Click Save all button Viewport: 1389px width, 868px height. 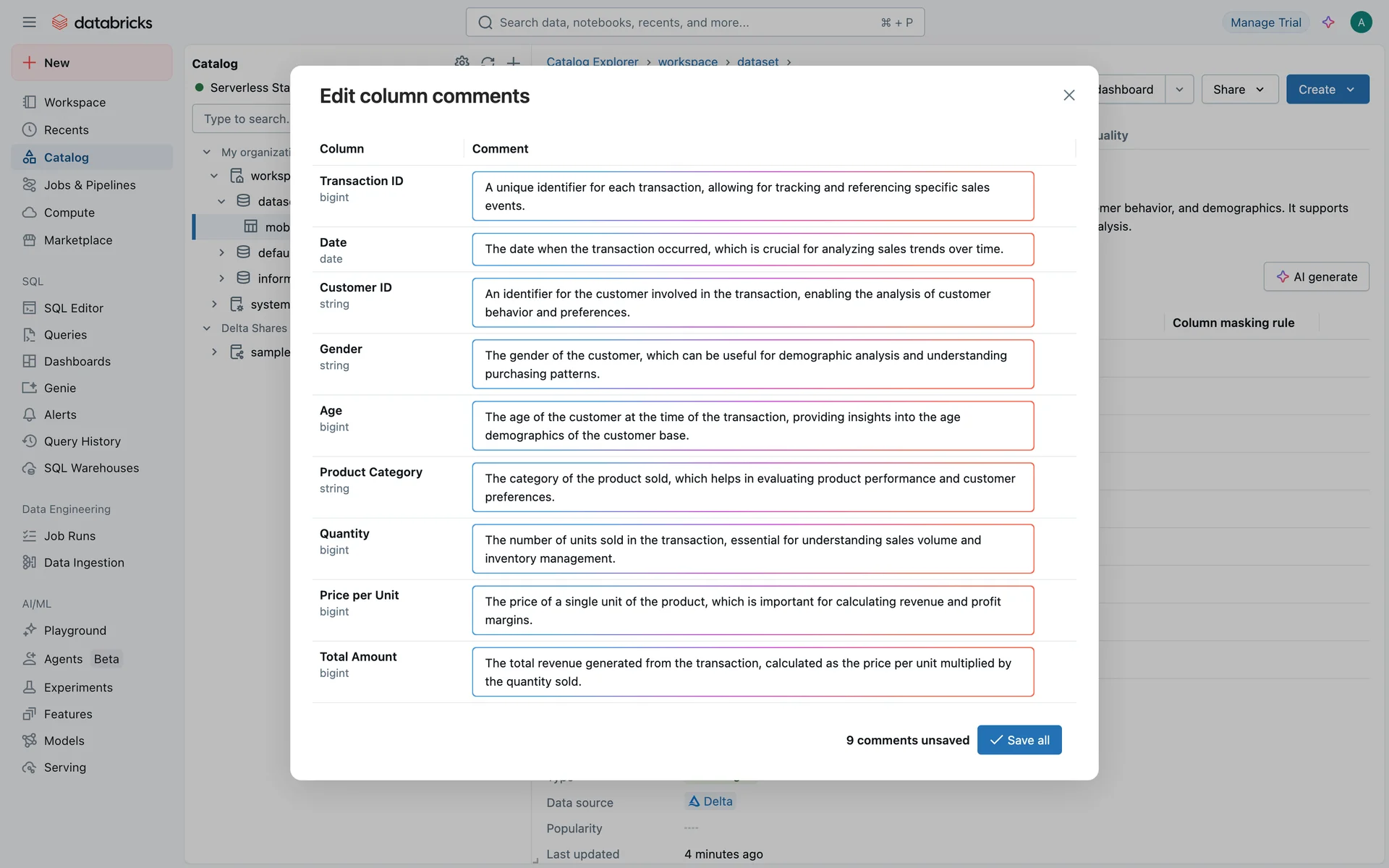[1019, 740]
